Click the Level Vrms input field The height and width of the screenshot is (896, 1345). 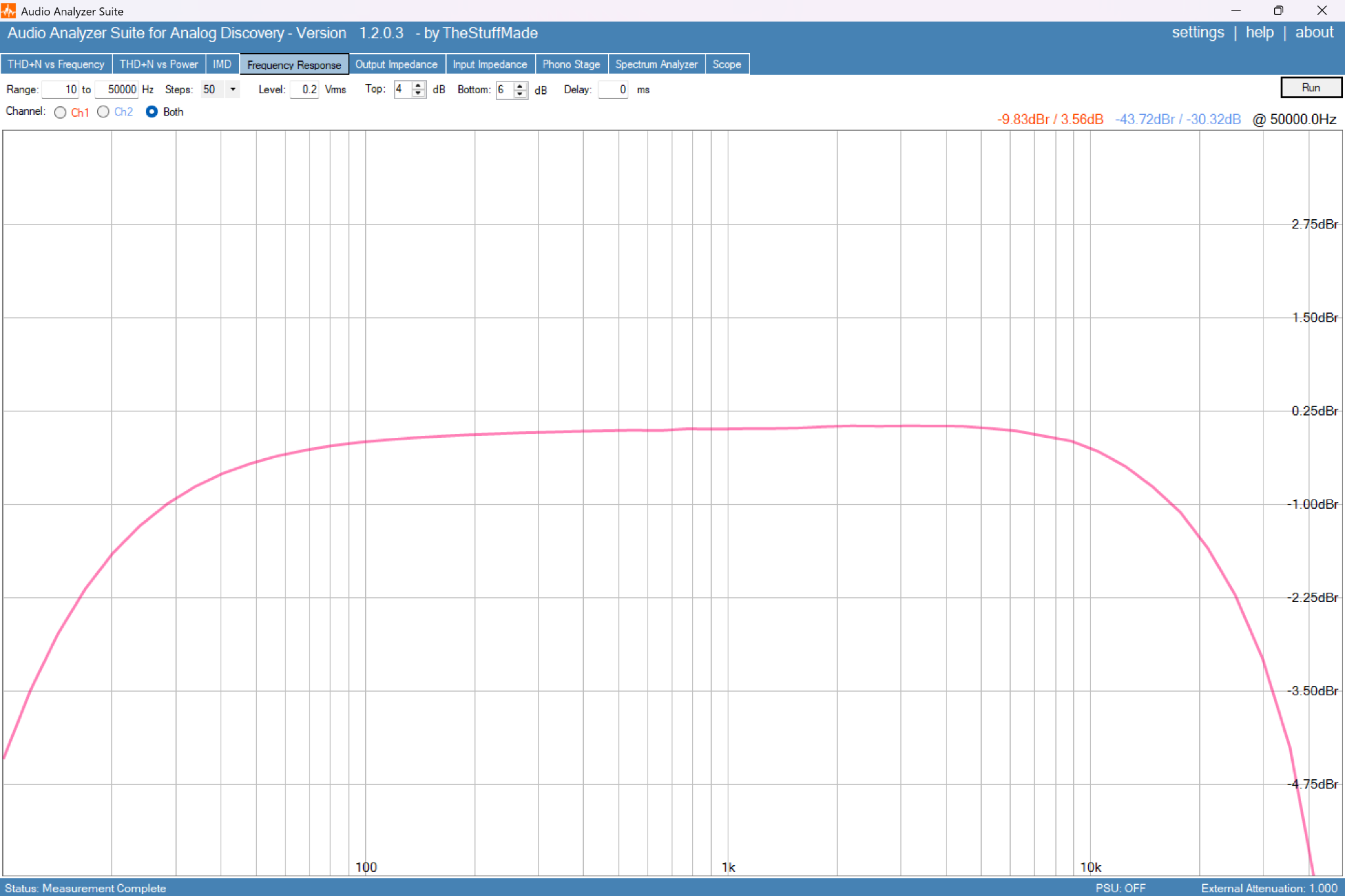pyautogui.click(x=305, y=89)
